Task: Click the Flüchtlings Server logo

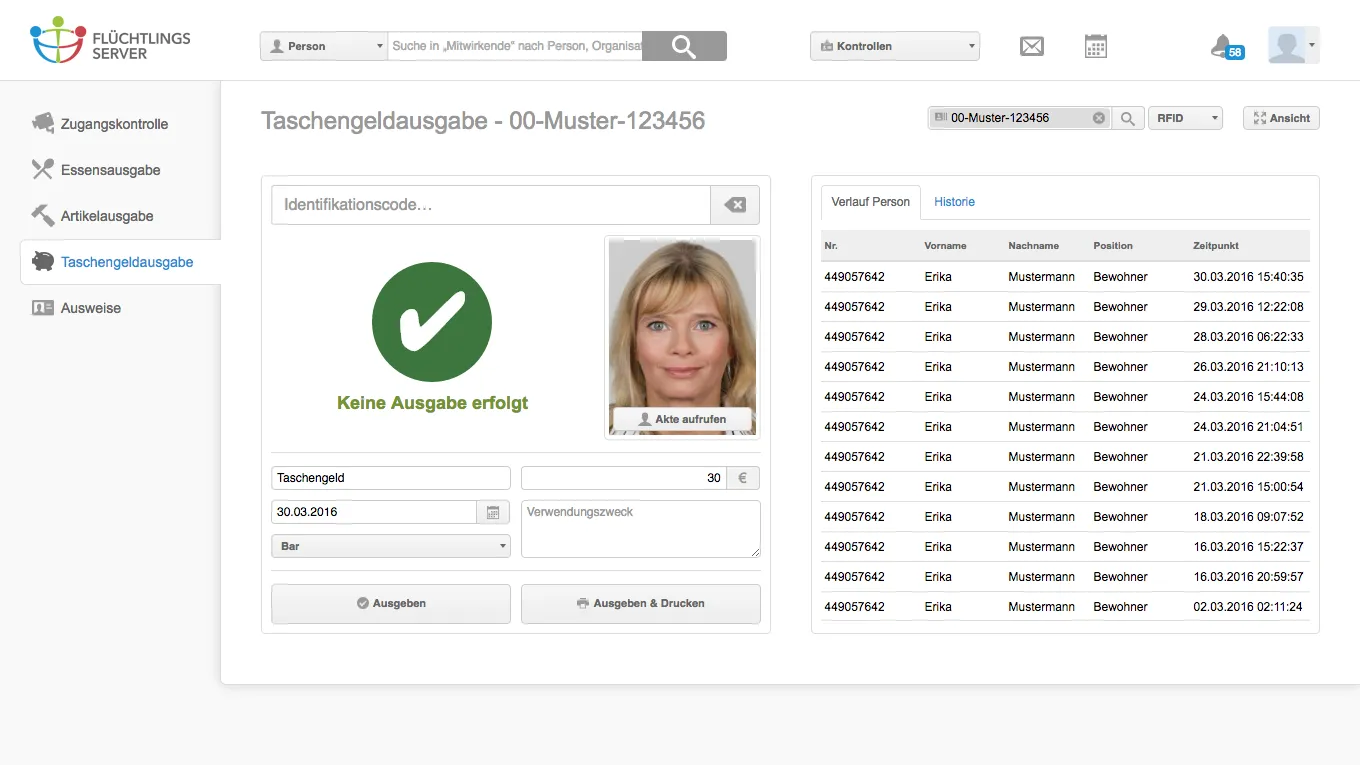Action: click(x=110, y=40)
